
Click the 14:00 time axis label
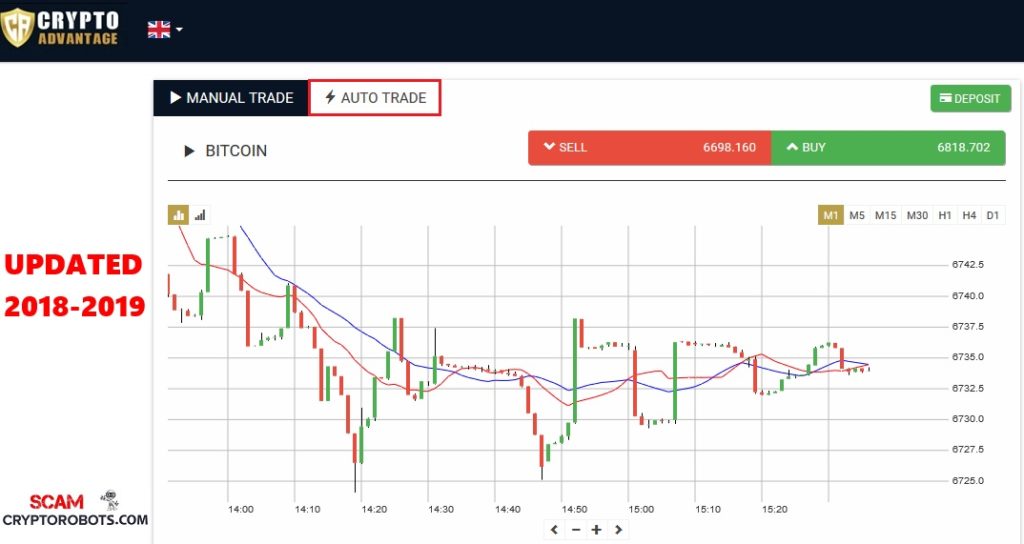tap(240, 509)
